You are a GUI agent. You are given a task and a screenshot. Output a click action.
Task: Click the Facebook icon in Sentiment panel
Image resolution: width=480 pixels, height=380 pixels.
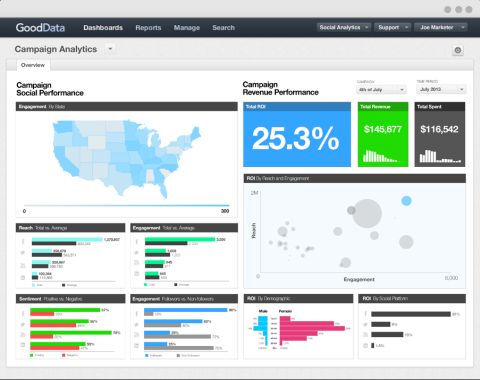tap(23, 313)
